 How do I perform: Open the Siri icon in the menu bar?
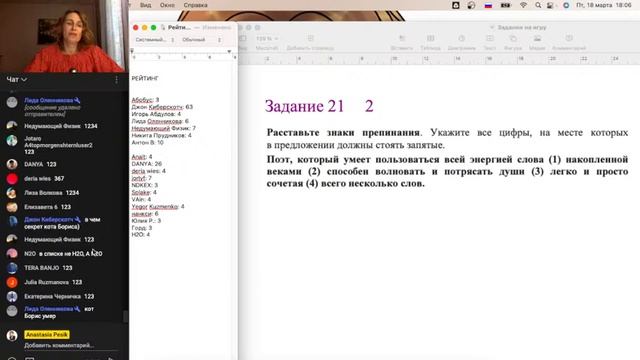click(566, 5)
